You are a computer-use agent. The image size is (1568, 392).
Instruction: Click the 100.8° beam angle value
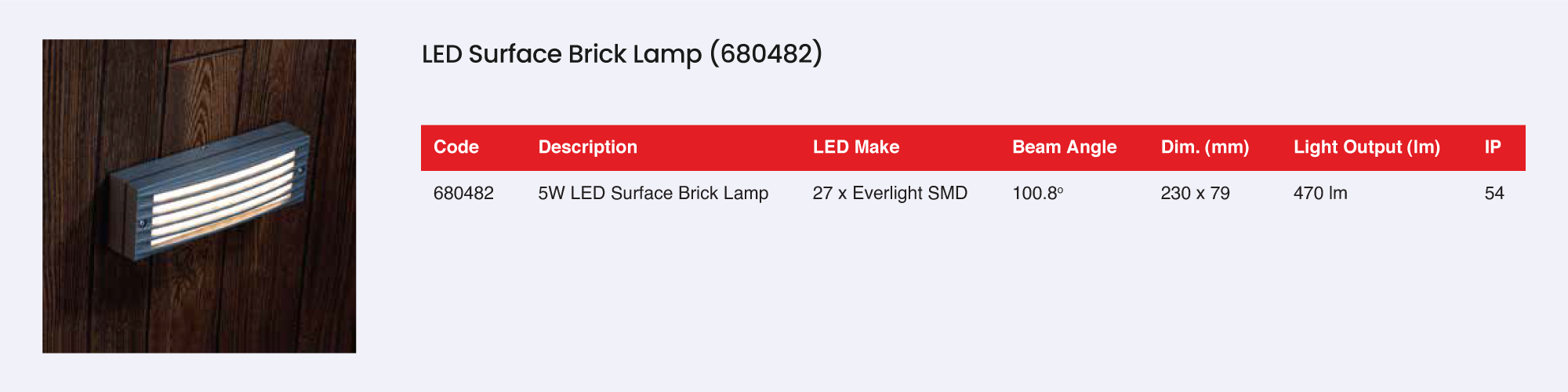pos(1037,194)
